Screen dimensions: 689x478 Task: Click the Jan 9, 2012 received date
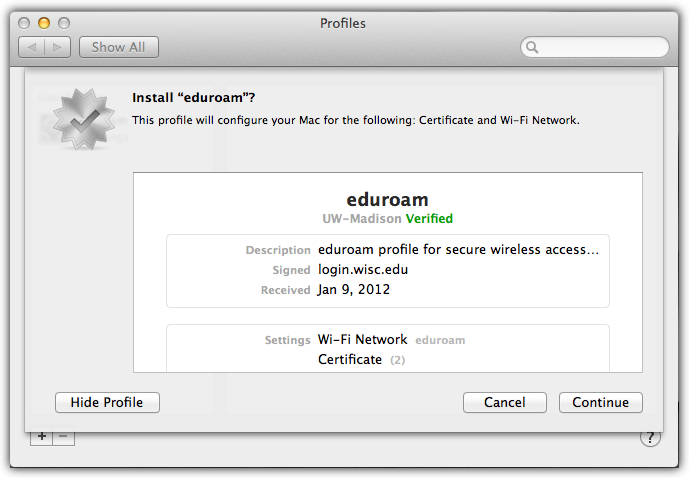click(354, 290)
